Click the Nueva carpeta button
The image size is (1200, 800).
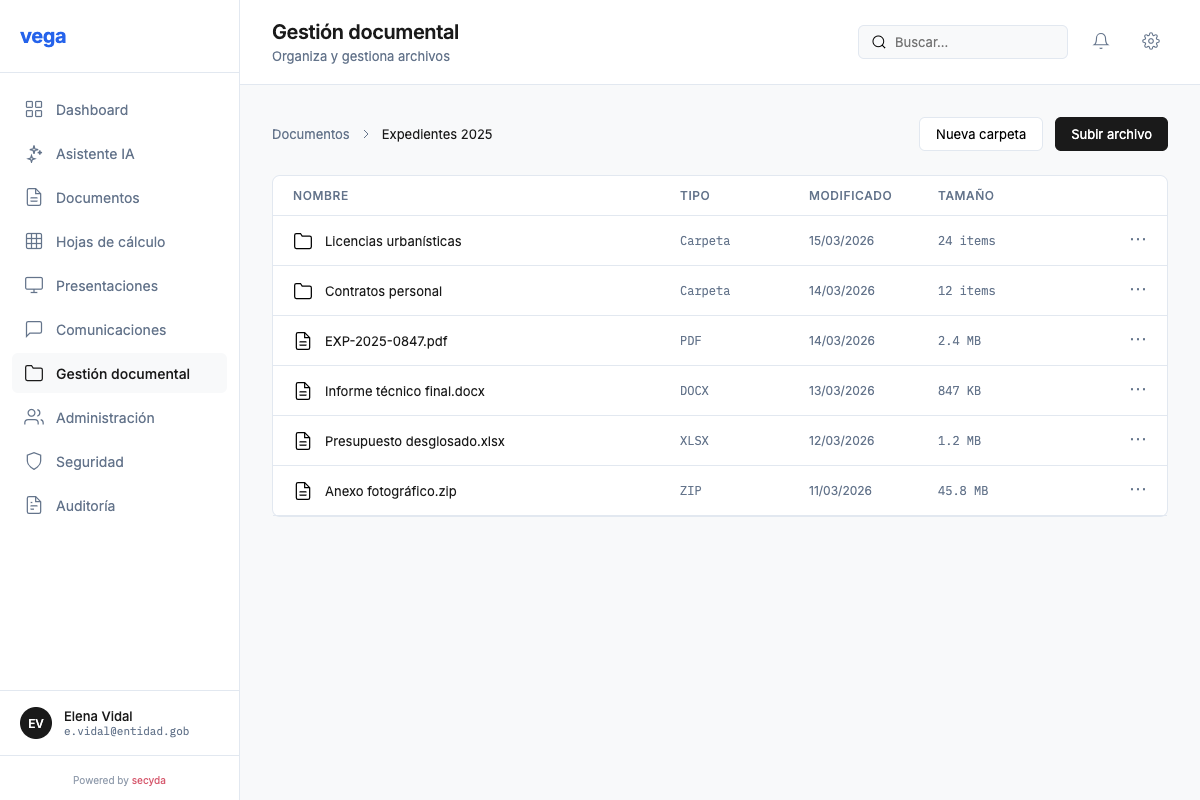click(980, 134)
